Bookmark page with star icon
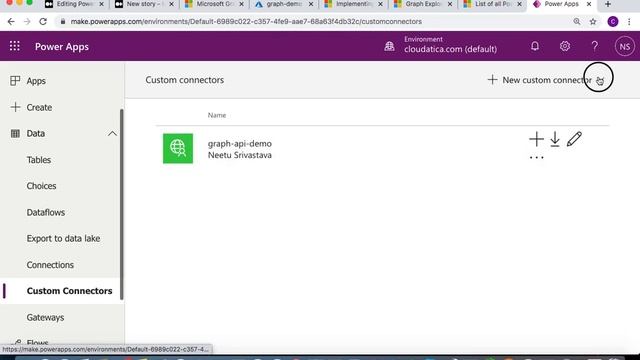The height and width of the screenshot is (360, 640). [x=593, y=22]
